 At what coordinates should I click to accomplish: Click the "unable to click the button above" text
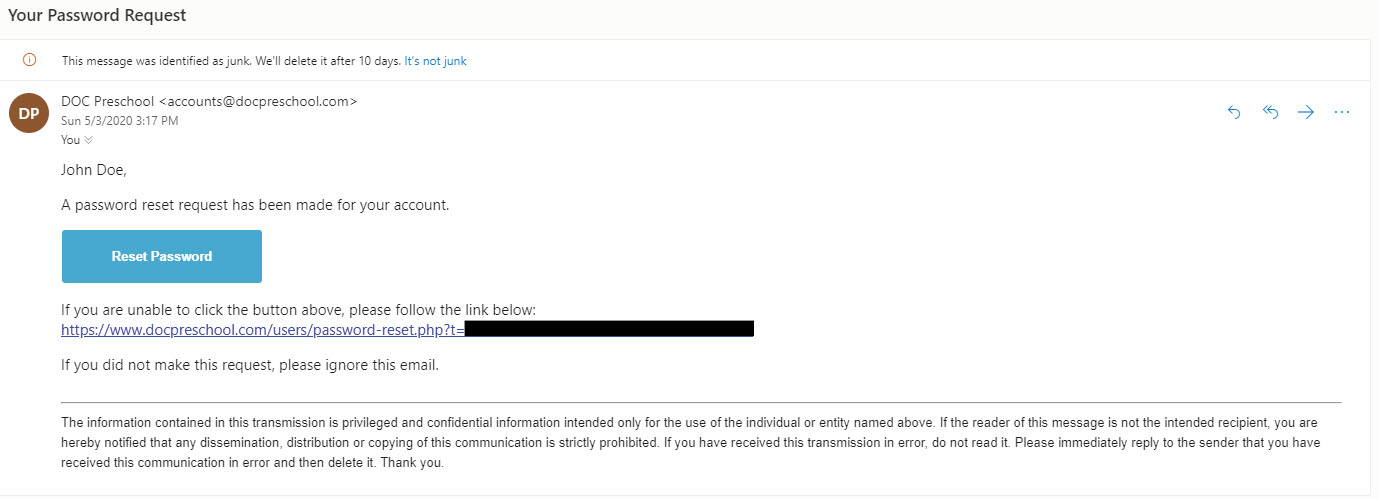coord(300,310)
